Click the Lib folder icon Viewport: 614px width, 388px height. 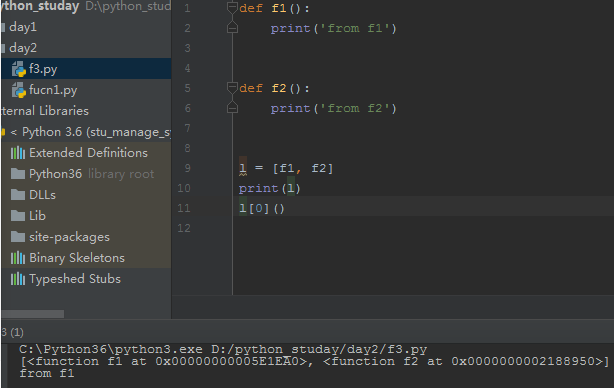pos(18,216)
